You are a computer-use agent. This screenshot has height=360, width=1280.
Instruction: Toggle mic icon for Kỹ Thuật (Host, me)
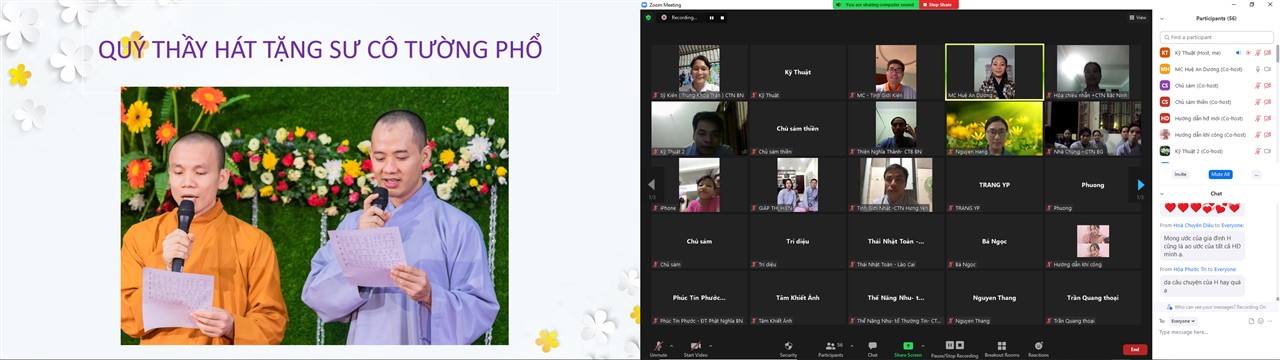(1257, 52)
